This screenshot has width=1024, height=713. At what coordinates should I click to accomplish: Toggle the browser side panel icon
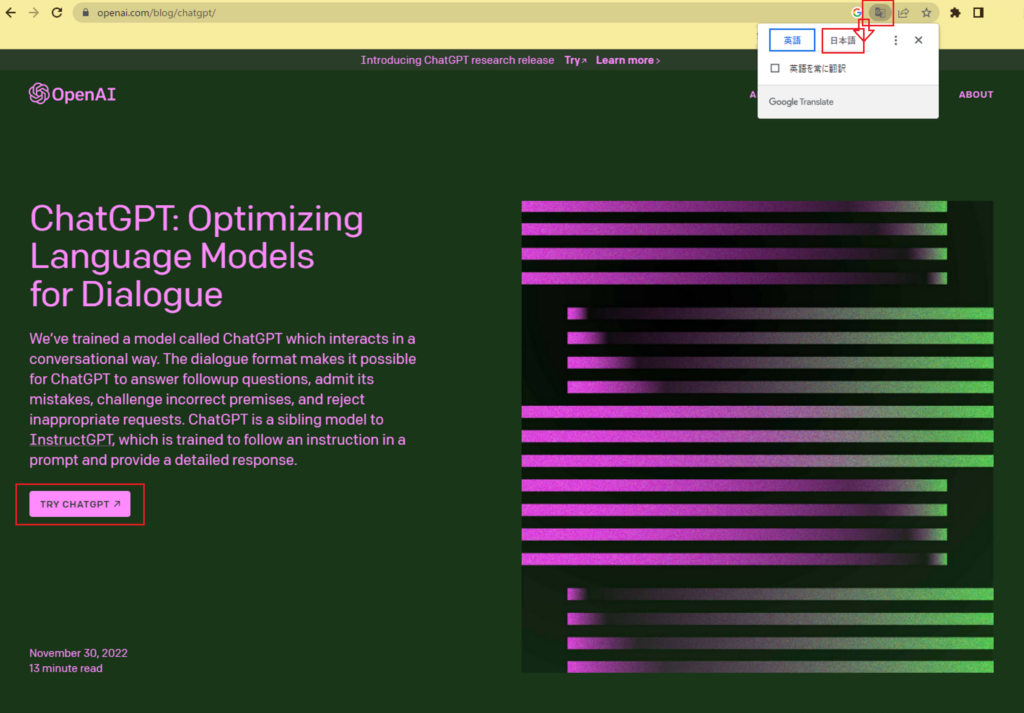click(x=979, y=13)
